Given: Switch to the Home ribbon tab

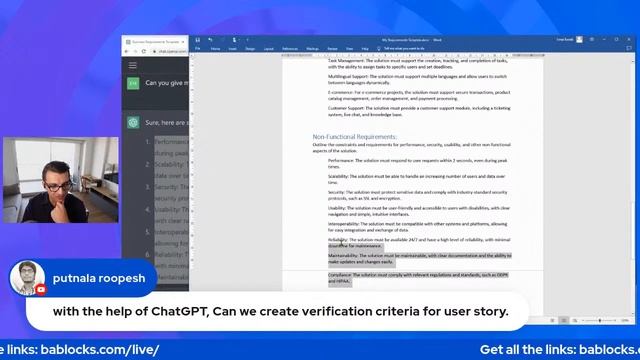Looking at the screenshot, I should [215, 49].
